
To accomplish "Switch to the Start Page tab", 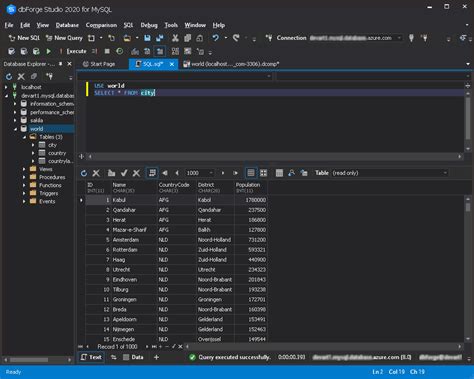I will (x=99, y=64).
